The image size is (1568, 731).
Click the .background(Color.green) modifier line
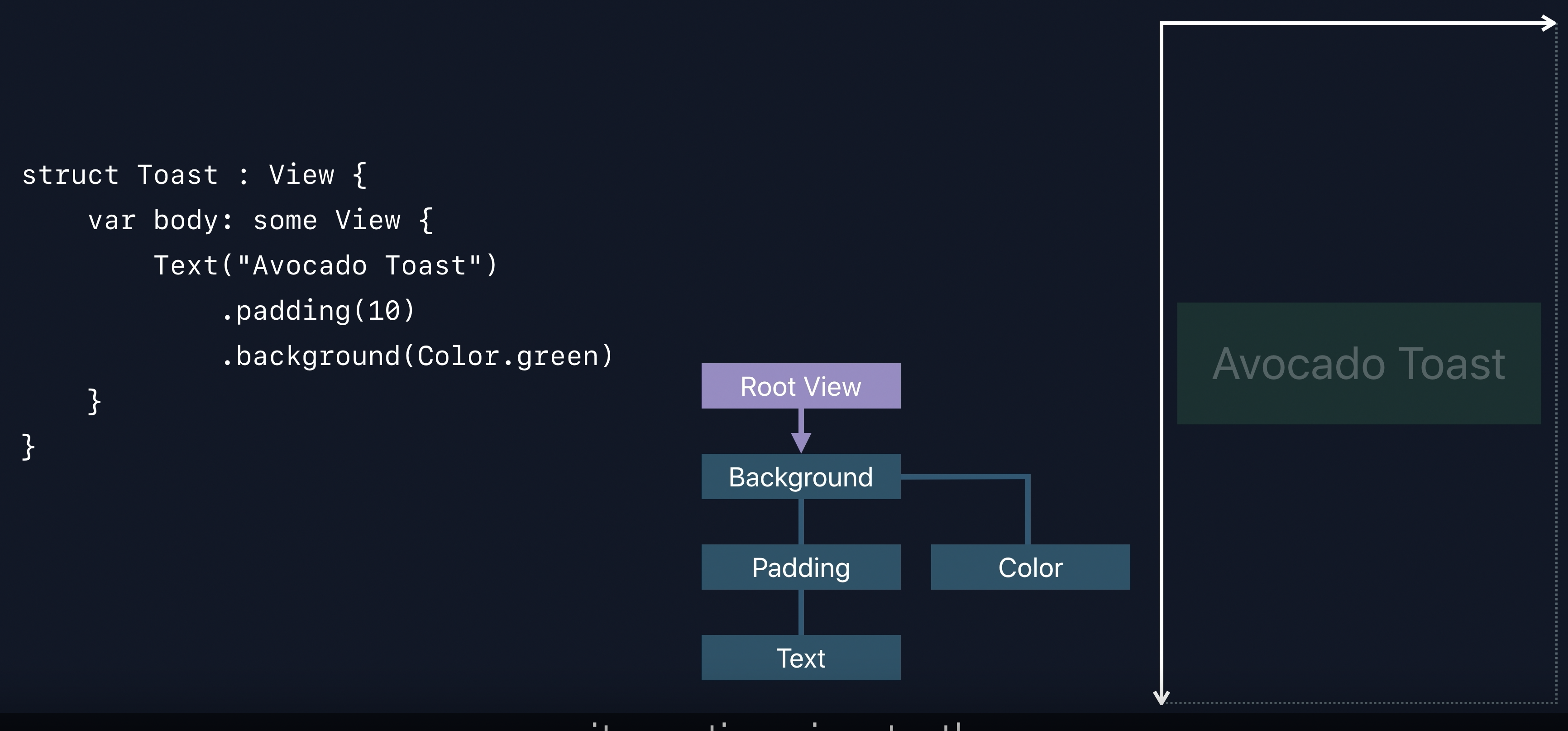click(417, 356)
